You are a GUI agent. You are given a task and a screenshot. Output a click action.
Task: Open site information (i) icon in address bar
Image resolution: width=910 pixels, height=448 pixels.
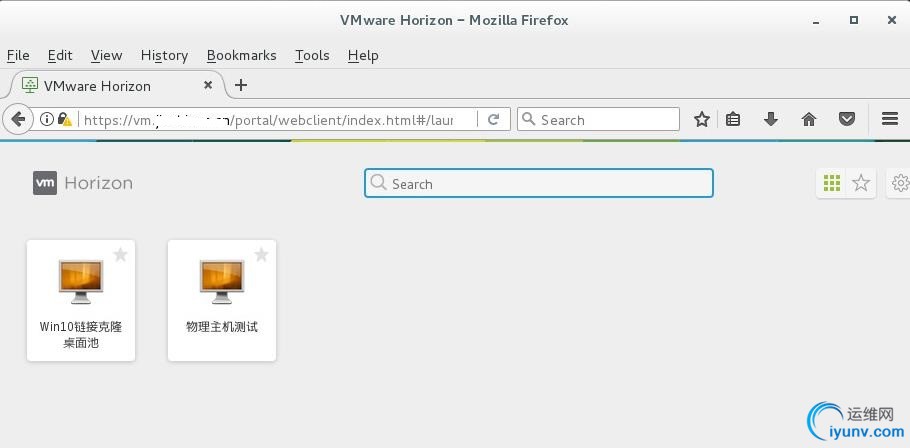[47, 119]
